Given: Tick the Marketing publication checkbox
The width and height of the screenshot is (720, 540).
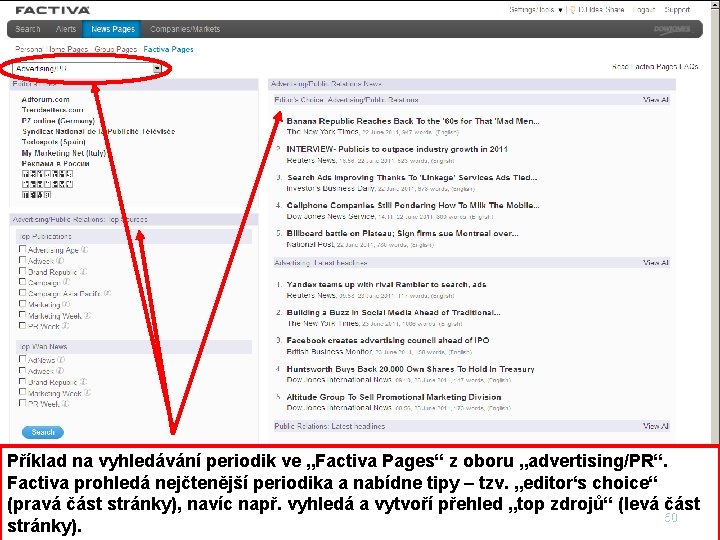Looking at the screenshot, I should 22,304.
